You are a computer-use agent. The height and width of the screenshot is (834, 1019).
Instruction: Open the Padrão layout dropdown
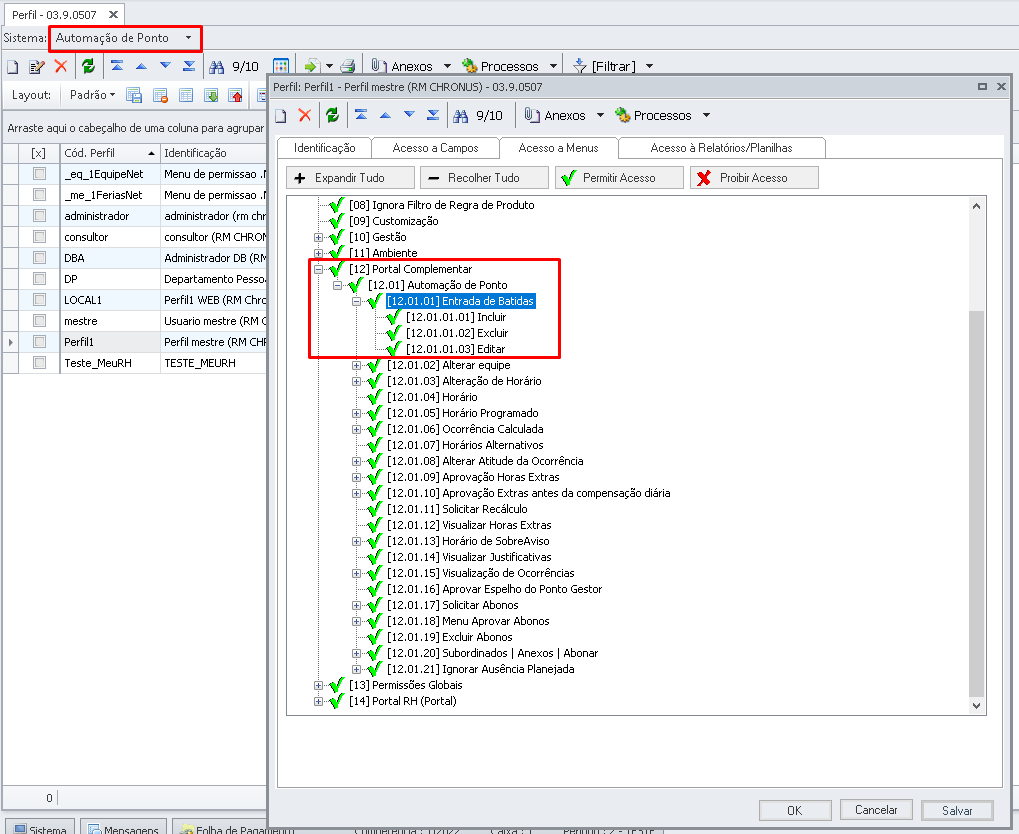pyautogui.click(x=92, y=95)
